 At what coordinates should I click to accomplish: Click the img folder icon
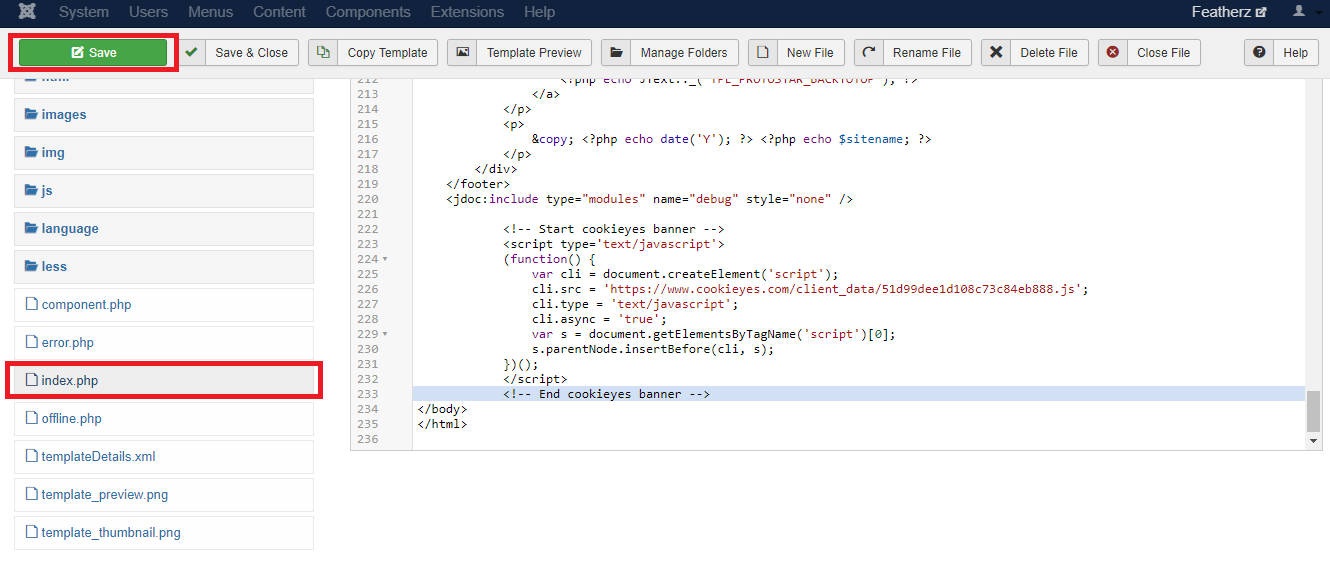coord(31,152)
